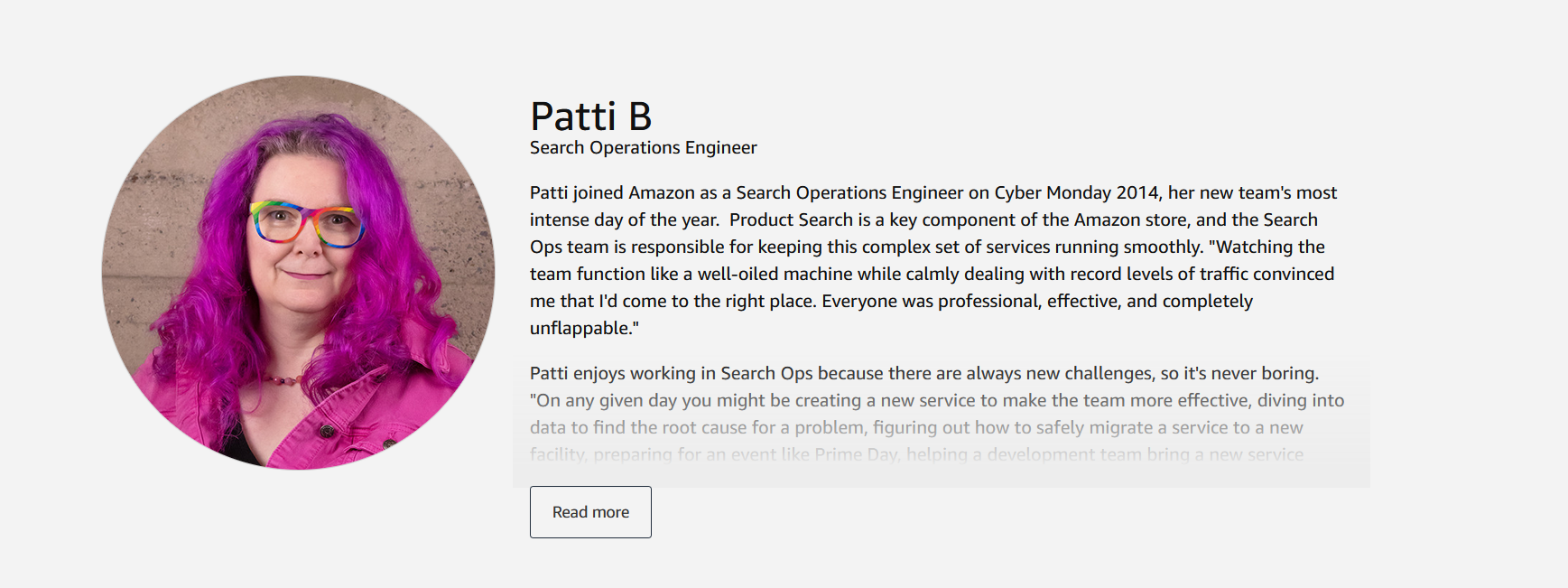Select the line starting "Patti enjoys working"
Screen dimensions: 1568x588
(x=924, y=373)
